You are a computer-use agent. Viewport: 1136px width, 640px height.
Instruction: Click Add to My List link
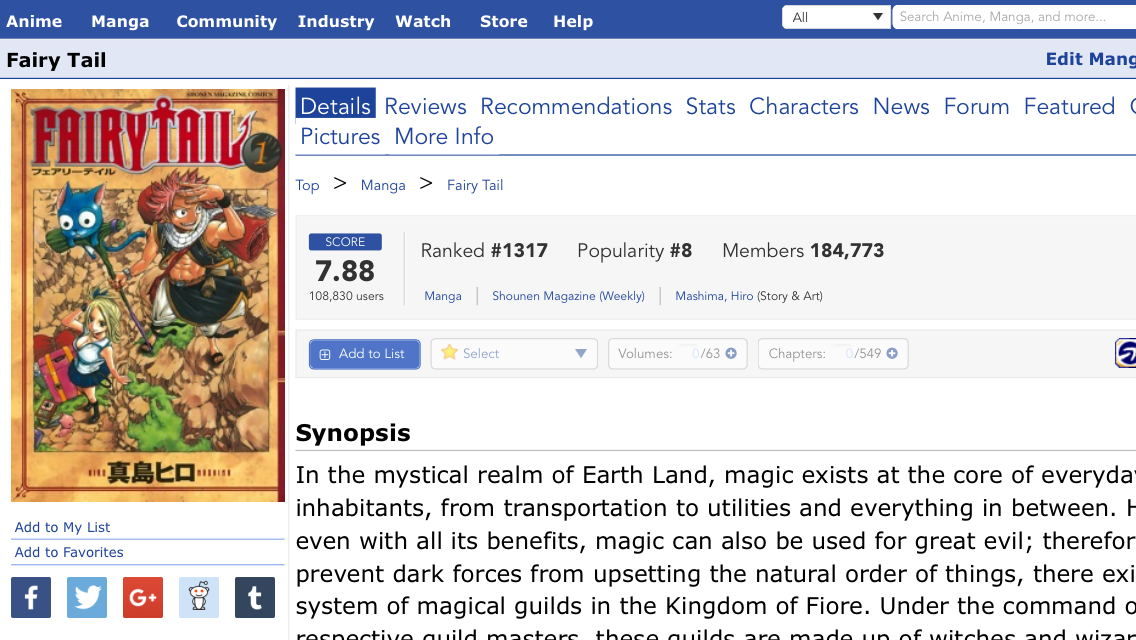coord(62,527)
